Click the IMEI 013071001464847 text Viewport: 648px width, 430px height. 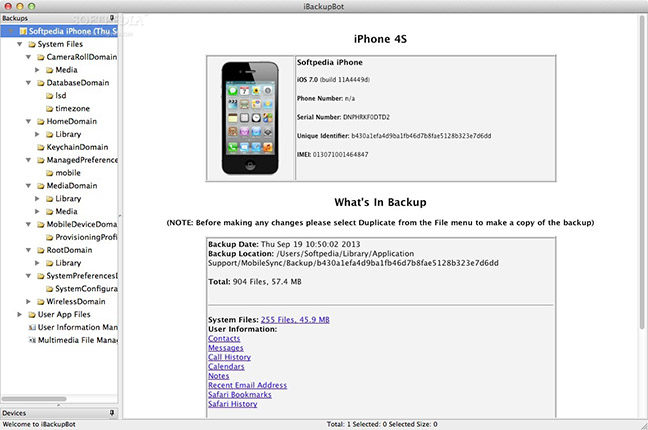[332, 154]
